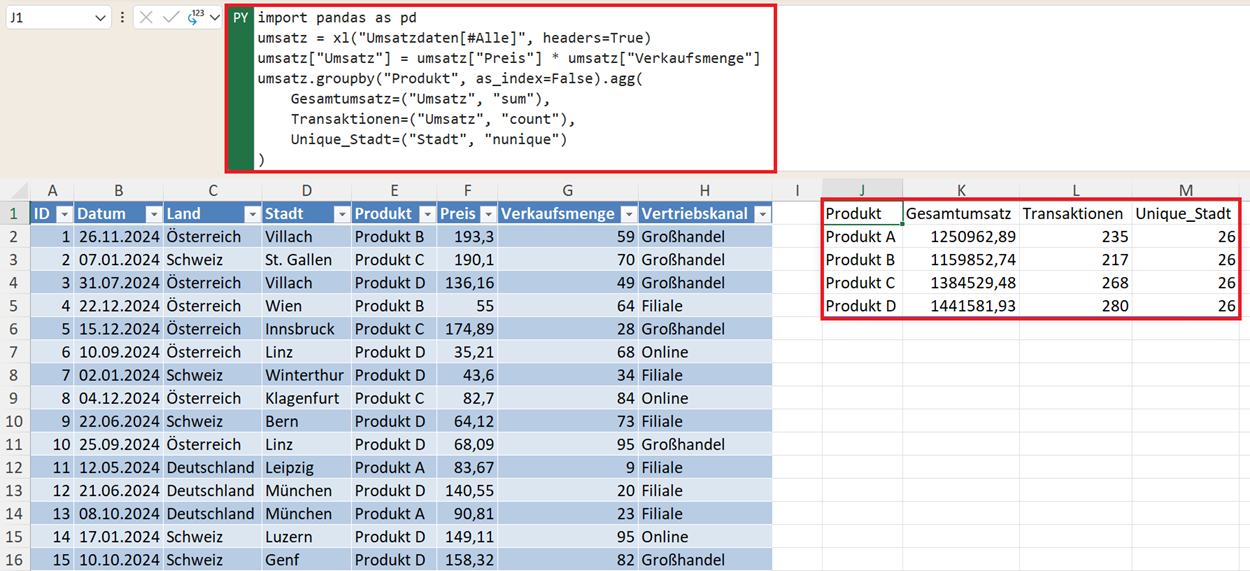Click the Name Box showing J1
The image size is (1250, 571).
tap(48, 18)
